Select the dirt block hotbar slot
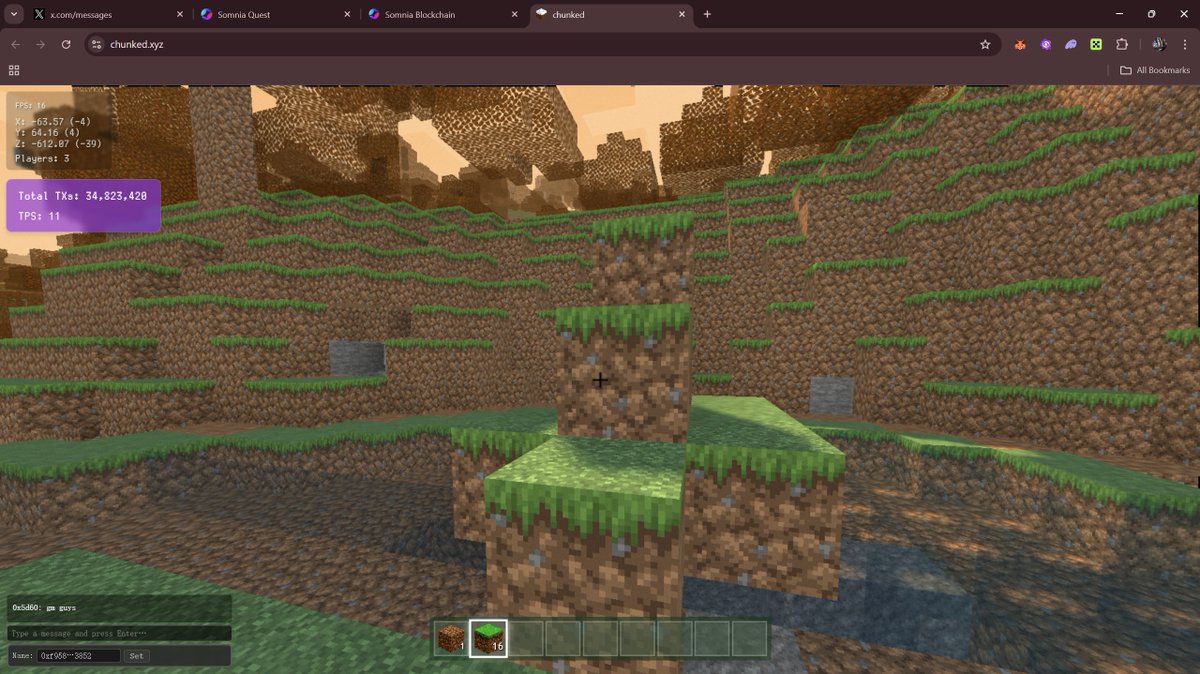This screenshot has height=674, width=1200. (451, 638)
